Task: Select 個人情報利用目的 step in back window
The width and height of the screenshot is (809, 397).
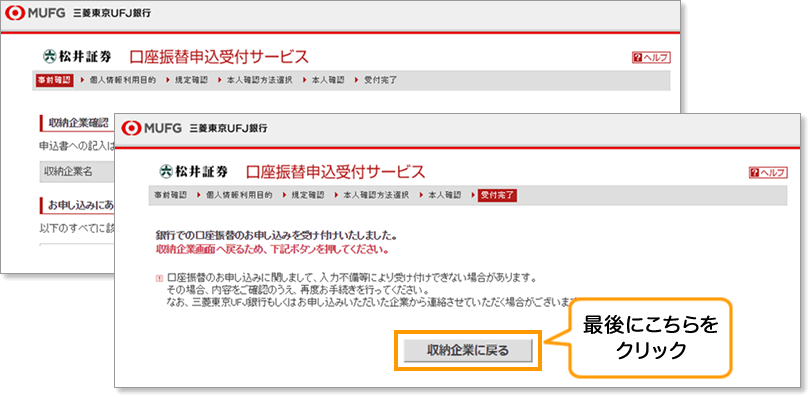Action: (x=122, y=81)
